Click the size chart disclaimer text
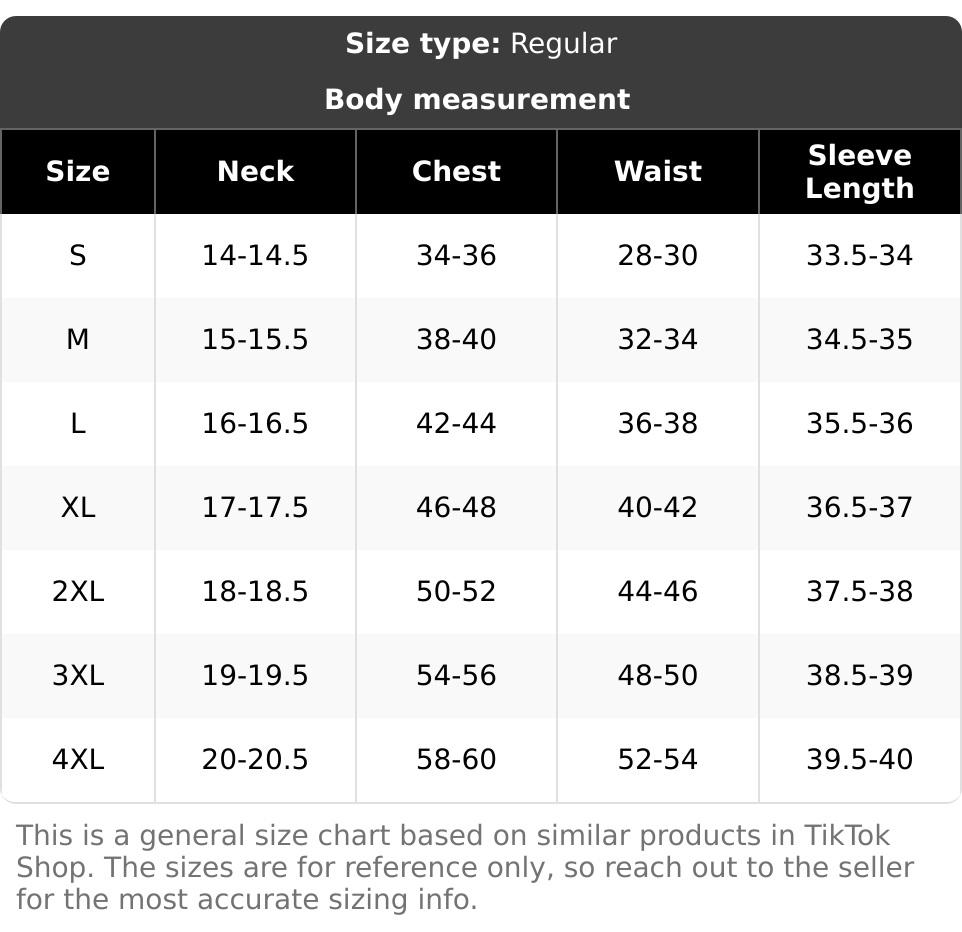This screenshot has height=932, width=962. (464, 867)
